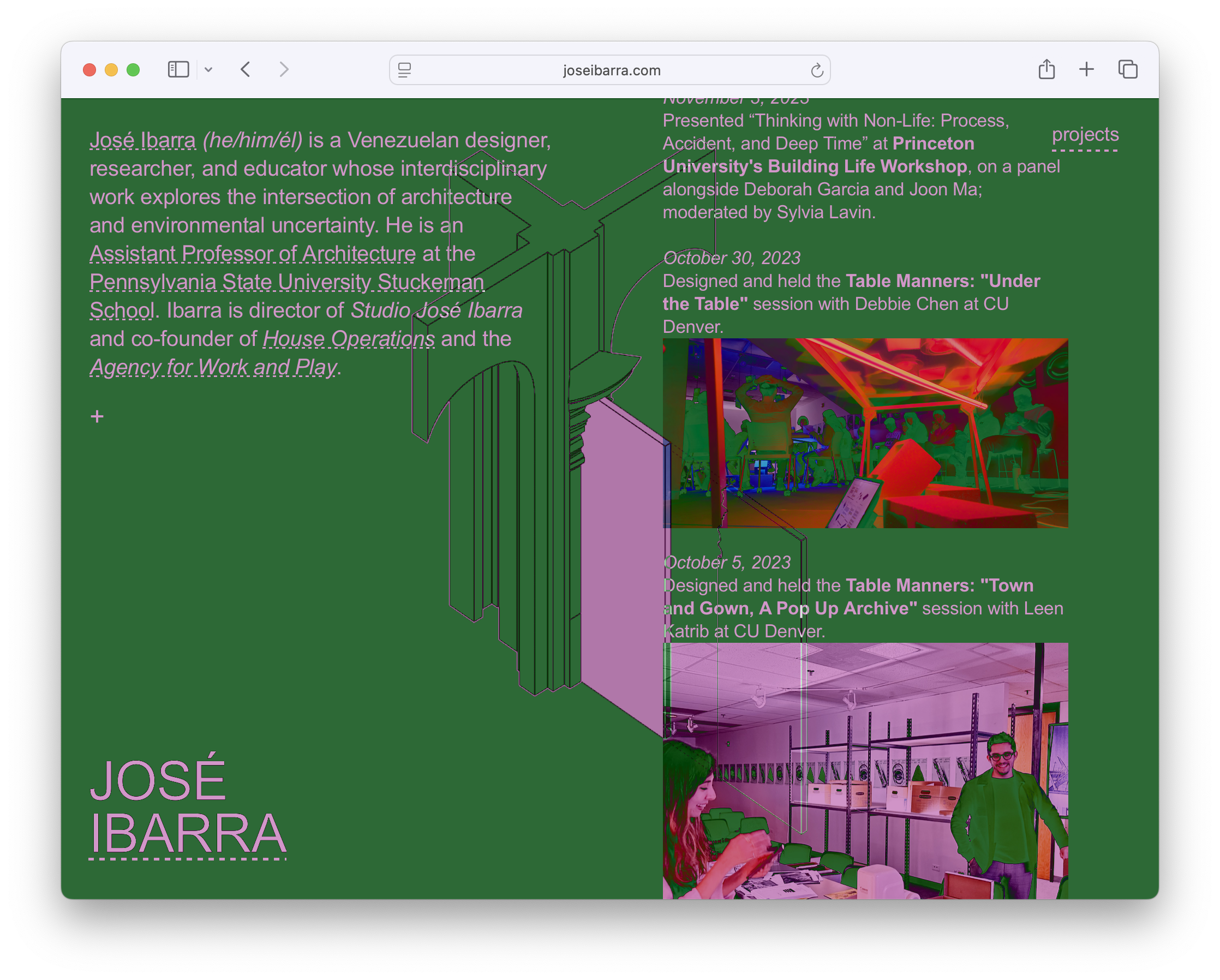The width and height of the screenshot is (1220, 980).
Task: Open the Under the Table session photo
Action: click(x=865, y=433)
